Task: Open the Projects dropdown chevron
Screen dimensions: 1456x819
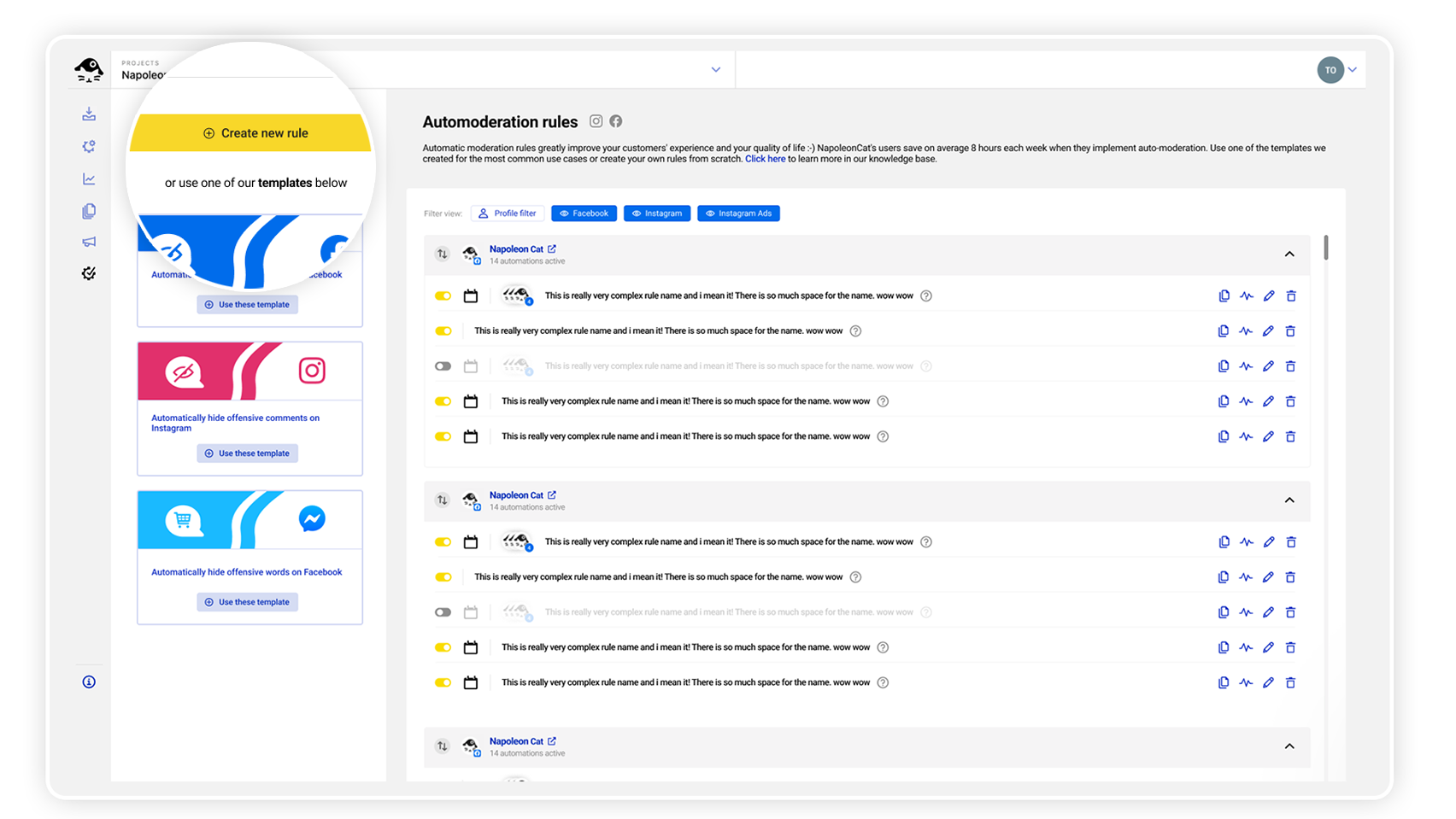Action: click(716, 70)
